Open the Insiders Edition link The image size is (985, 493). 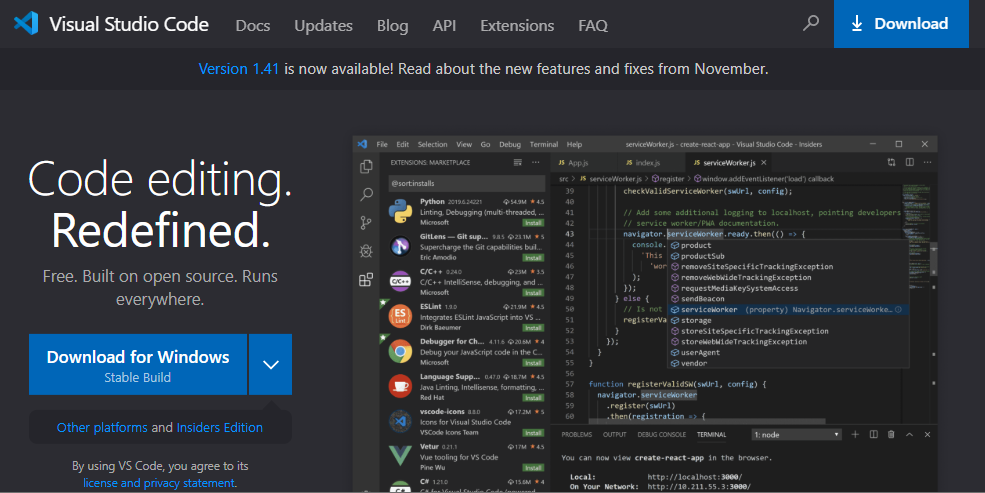coord(220,427)
